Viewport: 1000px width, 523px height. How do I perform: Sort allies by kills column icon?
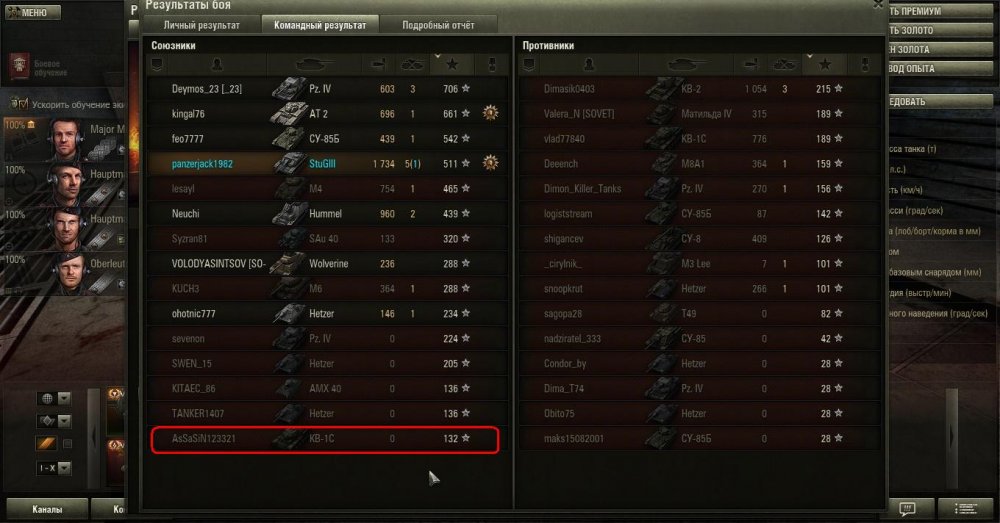pos(411,64)
